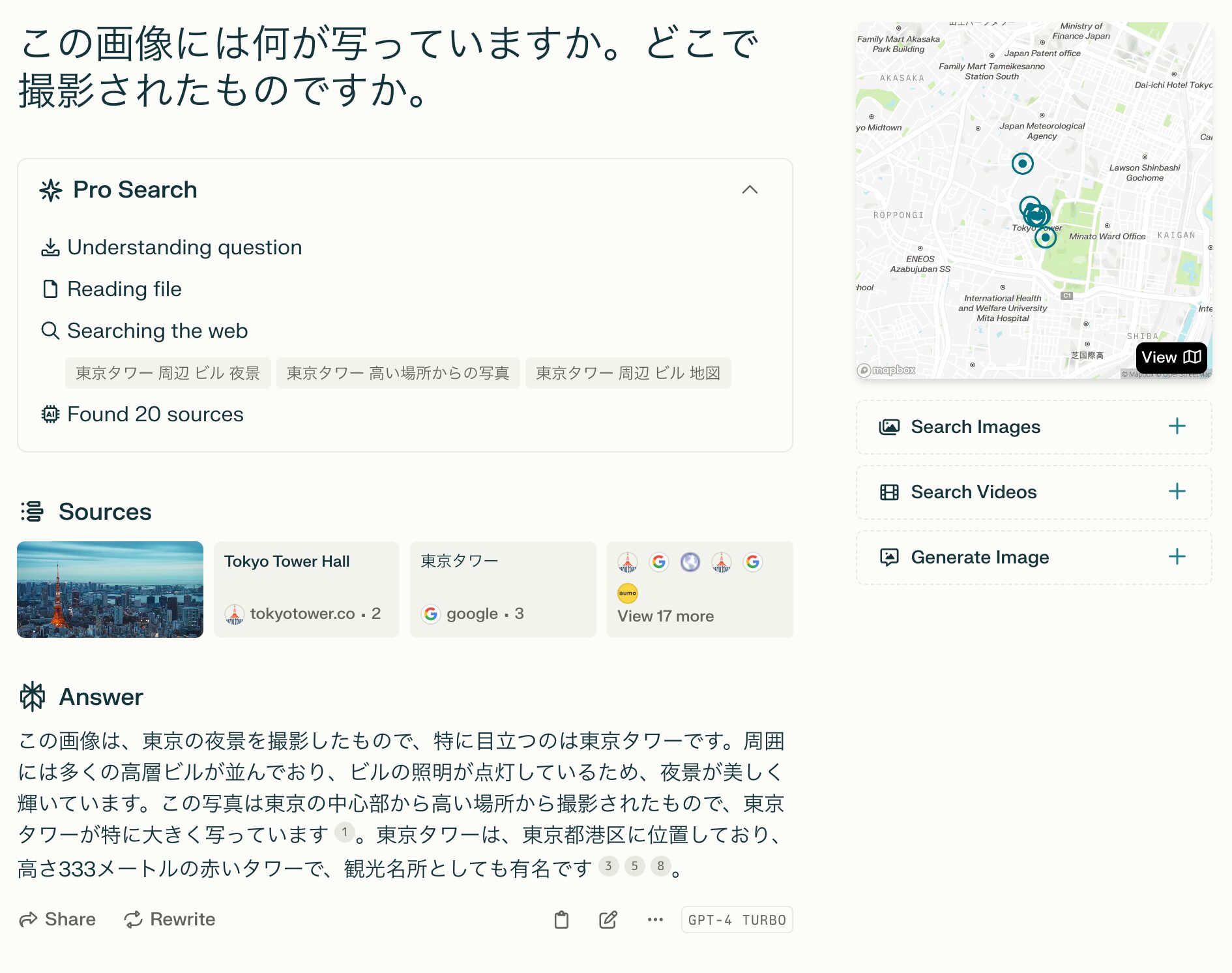Click the Generate Image plus icon
Screen dimensions: 1232x973
1177,557
